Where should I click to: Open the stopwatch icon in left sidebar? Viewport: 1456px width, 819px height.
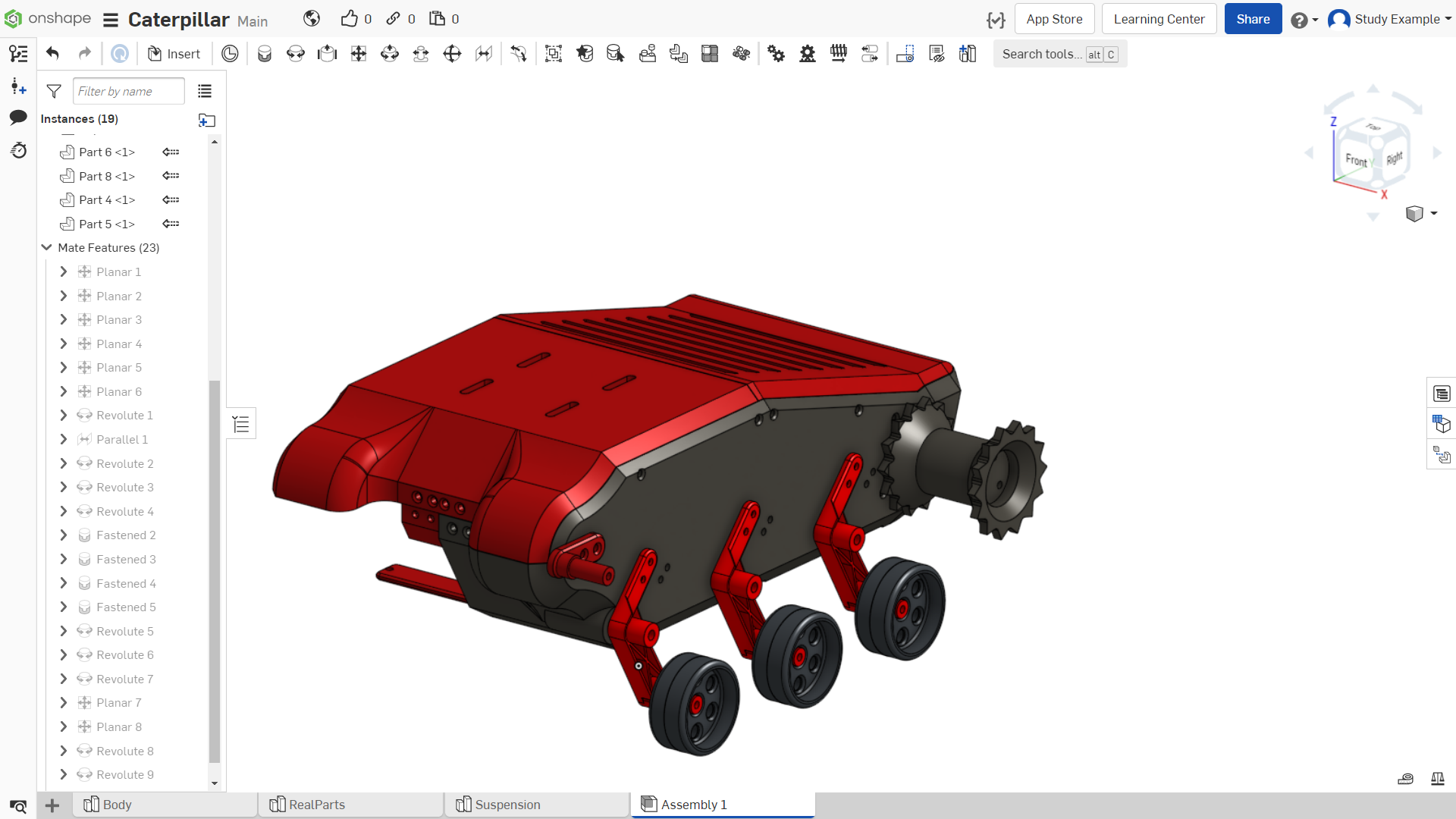point(18,149)
